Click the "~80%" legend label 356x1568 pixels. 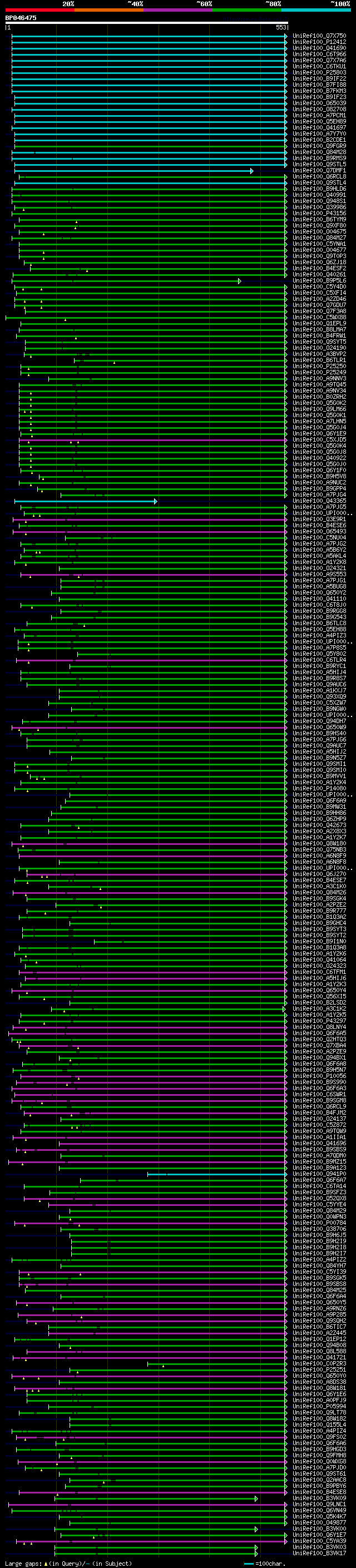coord(273,4)
